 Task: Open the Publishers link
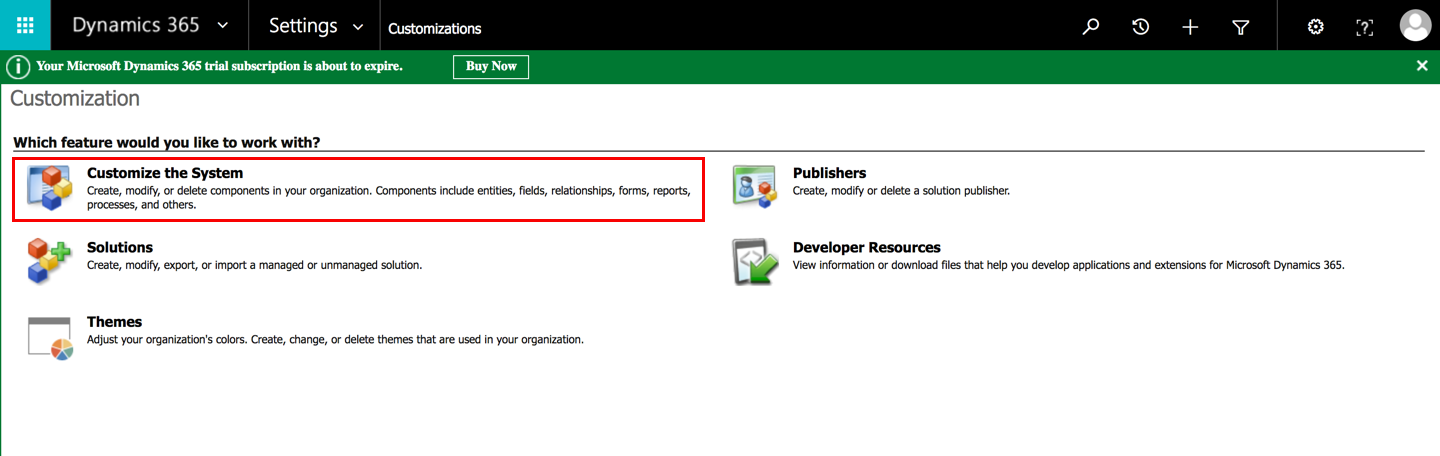point(829,173)
